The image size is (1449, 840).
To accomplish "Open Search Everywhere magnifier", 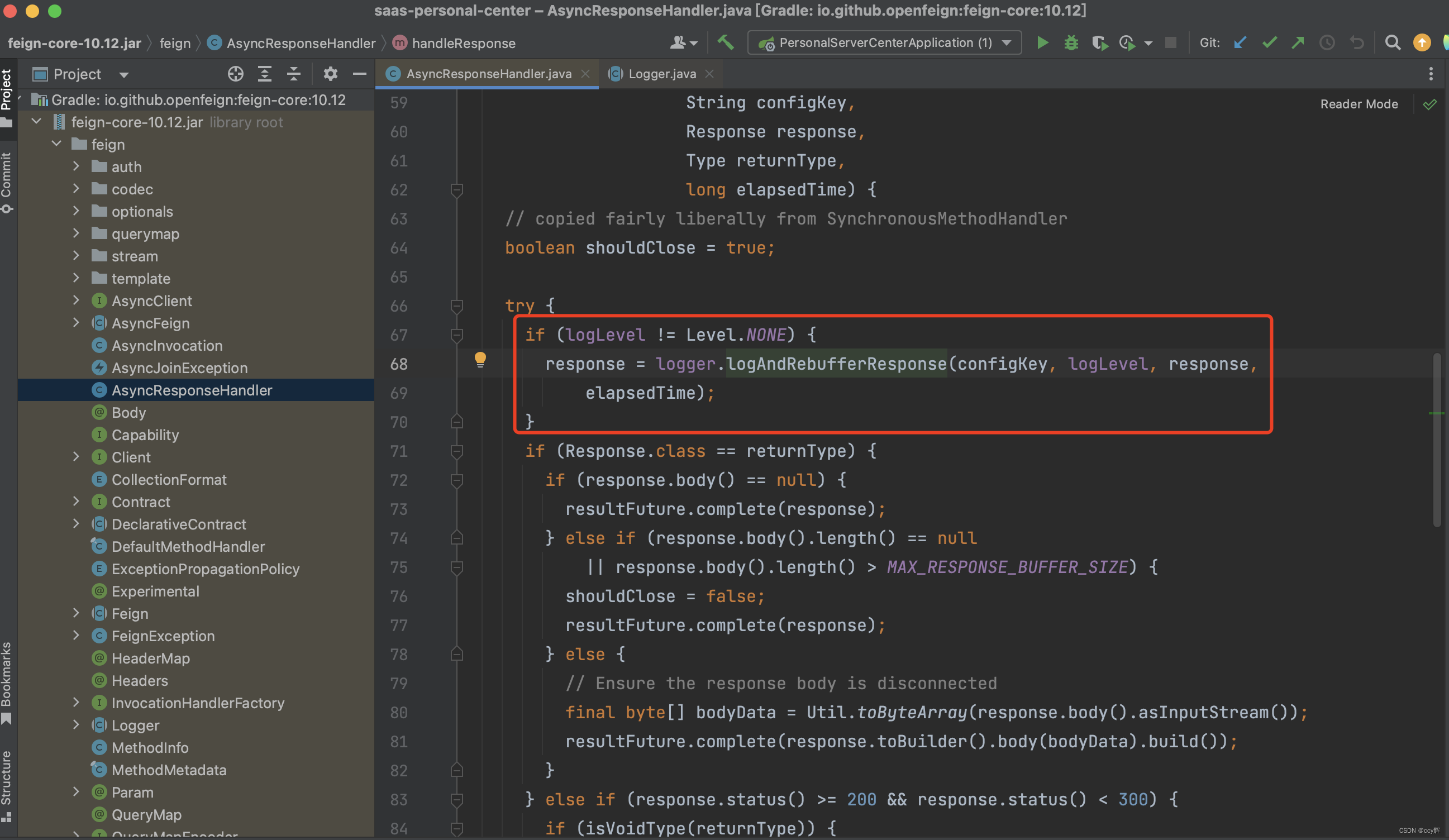I will (x=1392, y=42).
